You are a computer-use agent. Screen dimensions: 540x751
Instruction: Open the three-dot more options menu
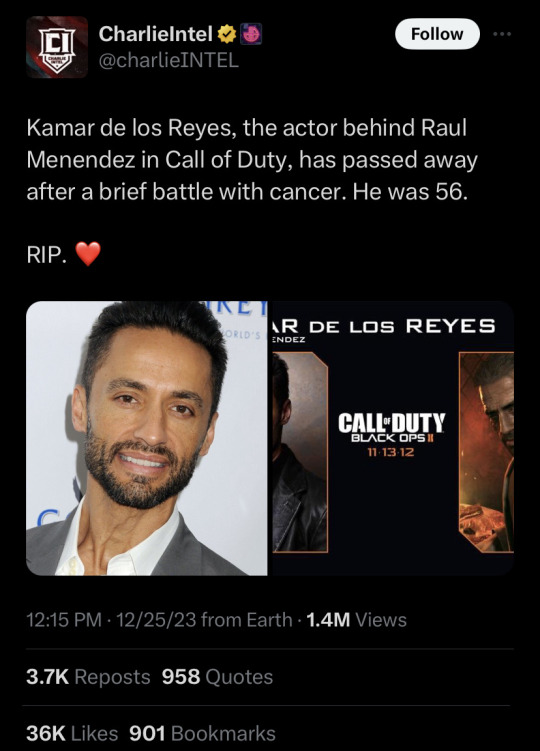pos(502,34)
